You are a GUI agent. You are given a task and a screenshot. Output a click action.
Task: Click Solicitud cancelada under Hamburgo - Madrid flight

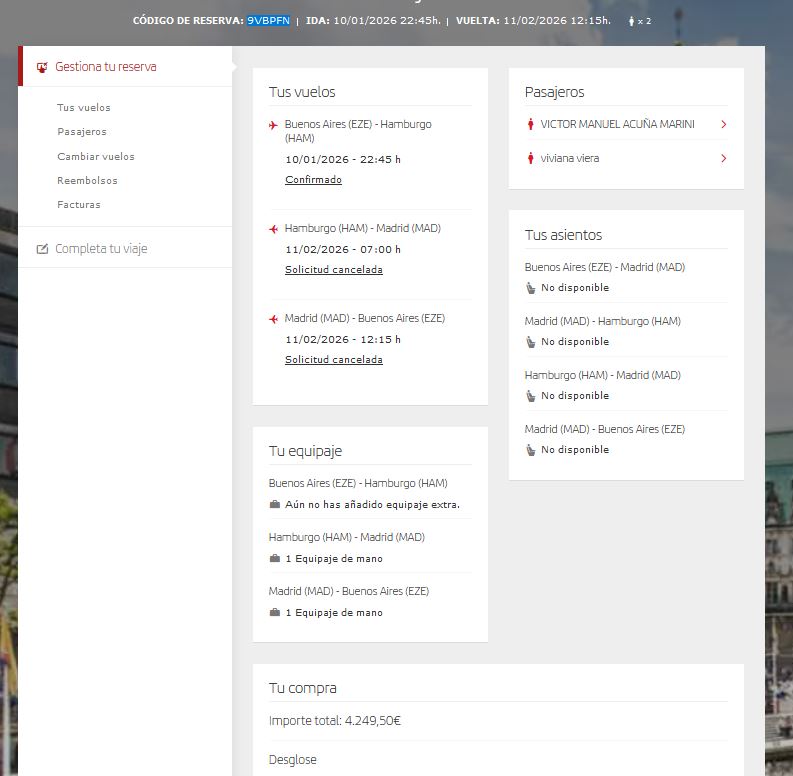click(333, 270)
